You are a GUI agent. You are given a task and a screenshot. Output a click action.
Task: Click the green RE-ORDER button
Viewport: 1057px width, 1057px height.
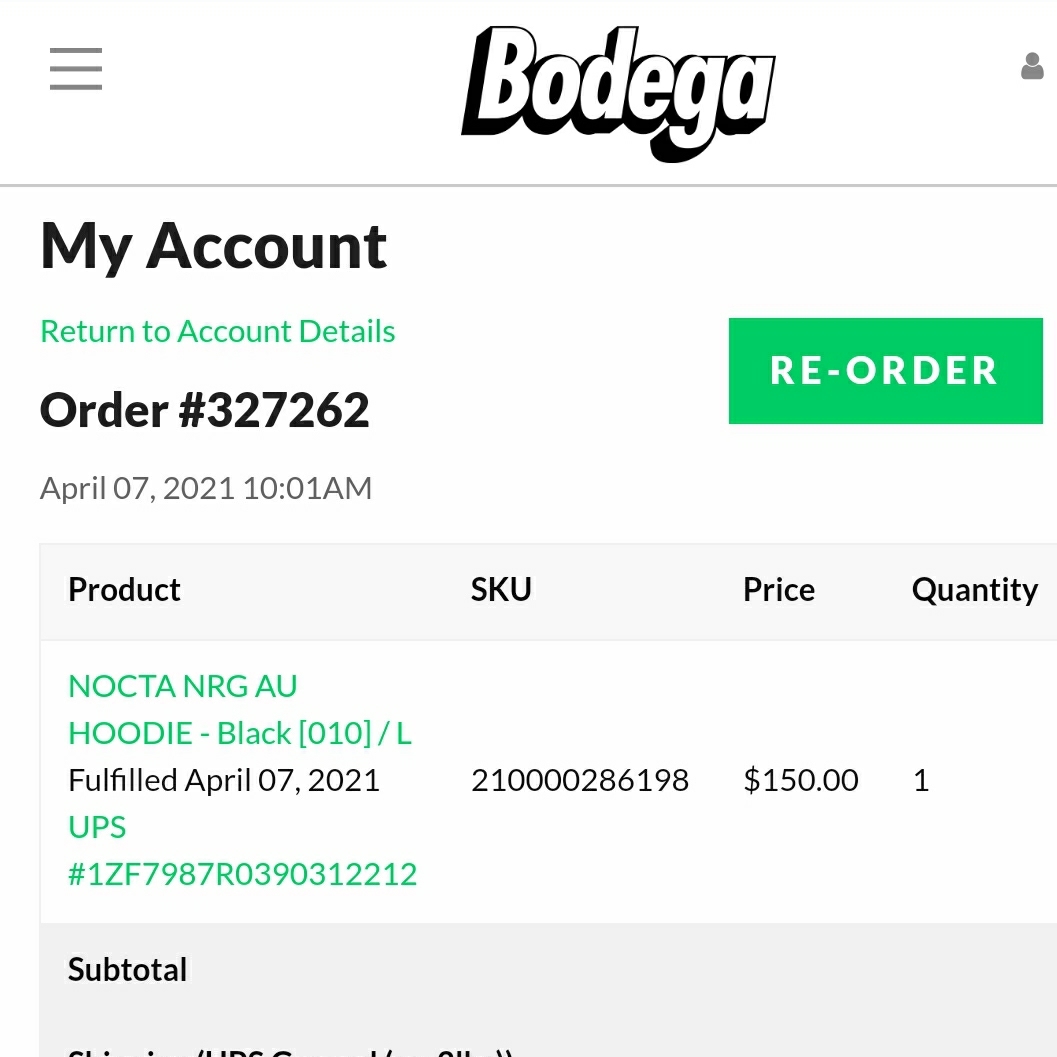coord(885,371)
